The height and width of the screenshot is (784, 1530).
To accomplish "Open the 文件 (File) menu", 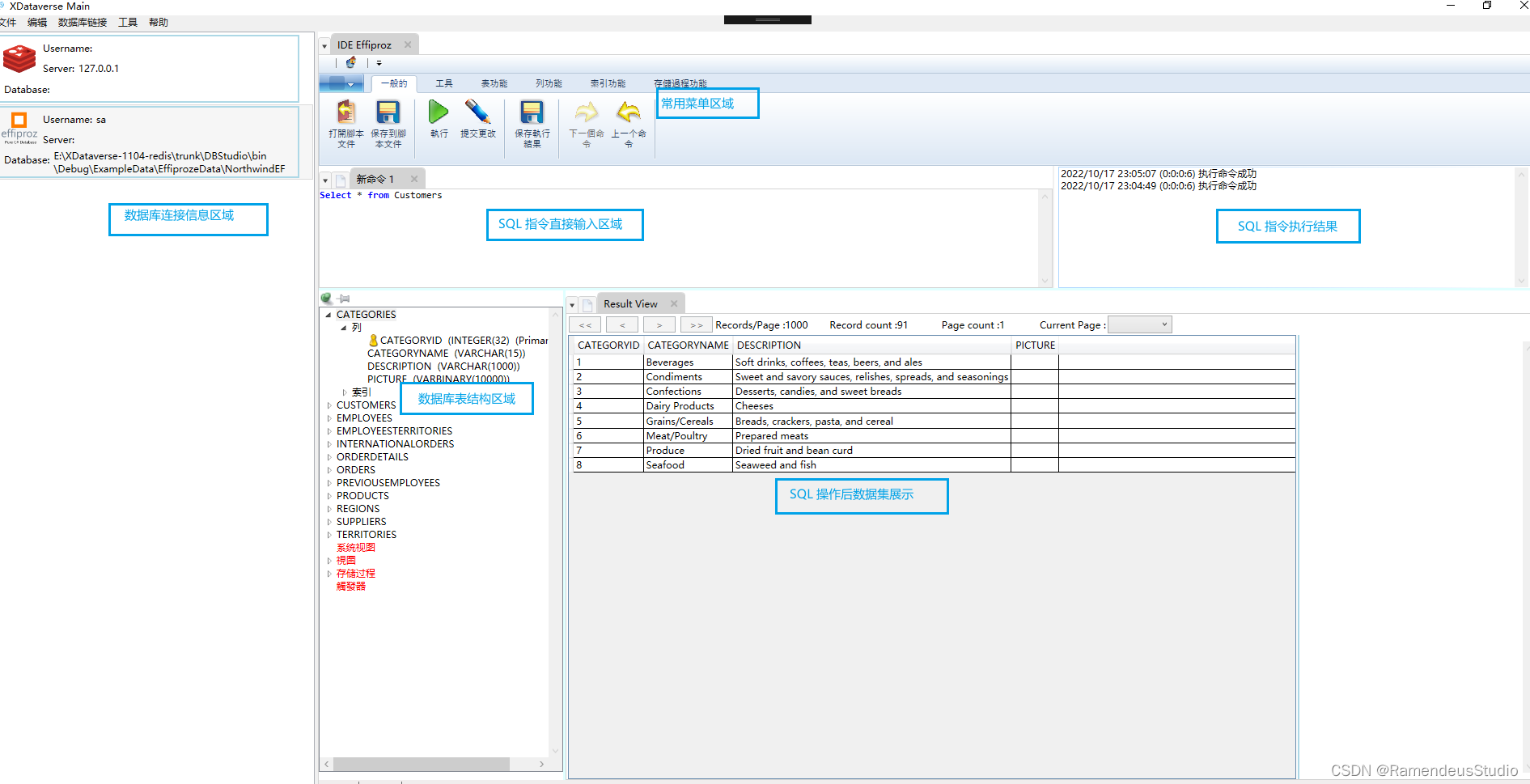I will pyautogui.click(x=8, y=23).
